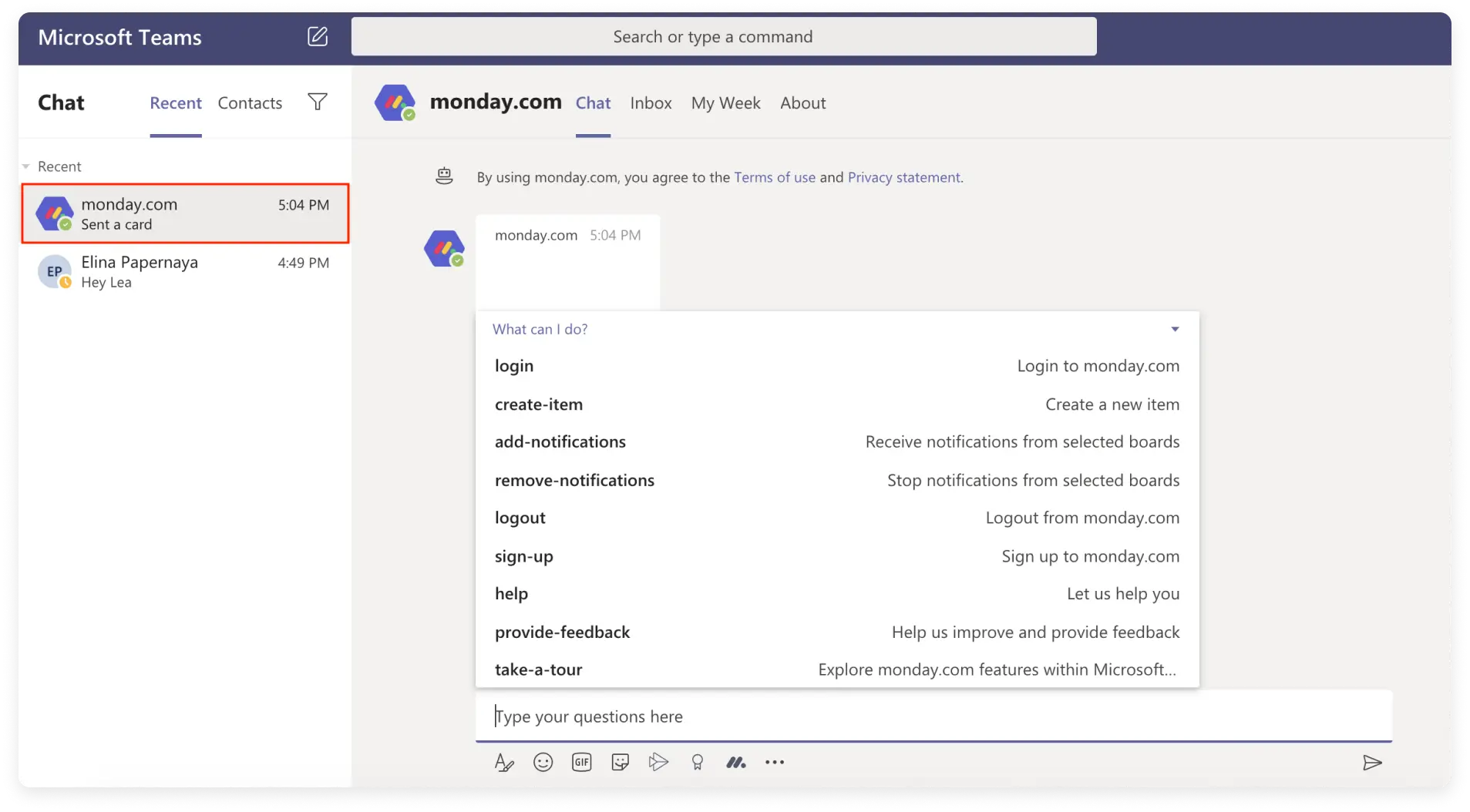The height and width of the screenshot is (812, 1470).
Task: Open the sticker picker
Action: pos(621,763)
